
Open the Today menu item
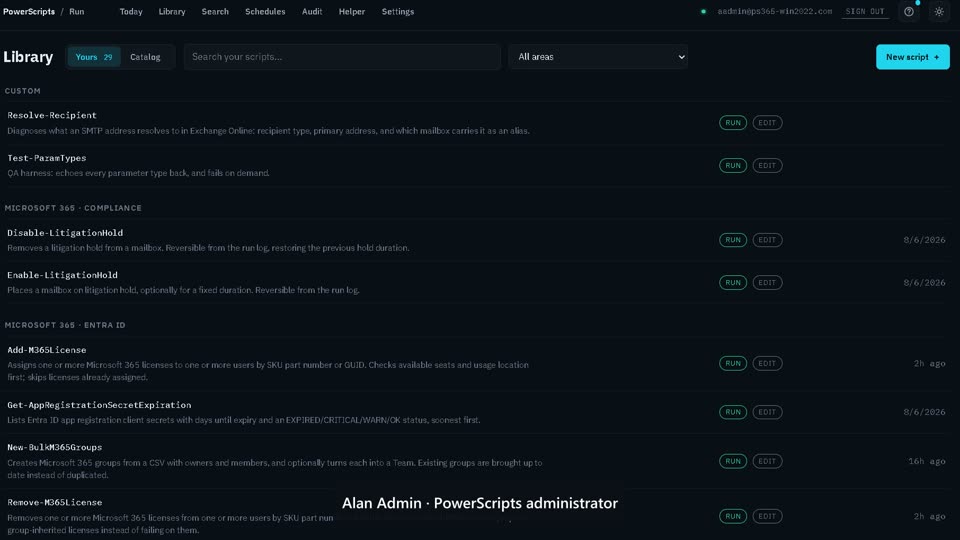pos(131,12)
